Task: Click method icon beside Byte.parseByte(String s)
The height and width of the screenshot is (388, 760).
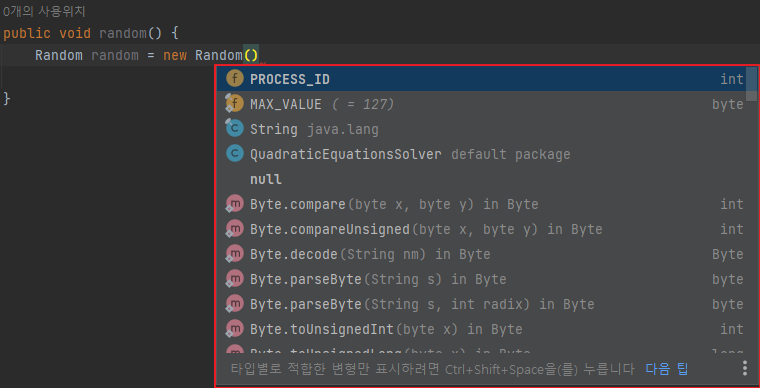Action: tap(235, 279)
